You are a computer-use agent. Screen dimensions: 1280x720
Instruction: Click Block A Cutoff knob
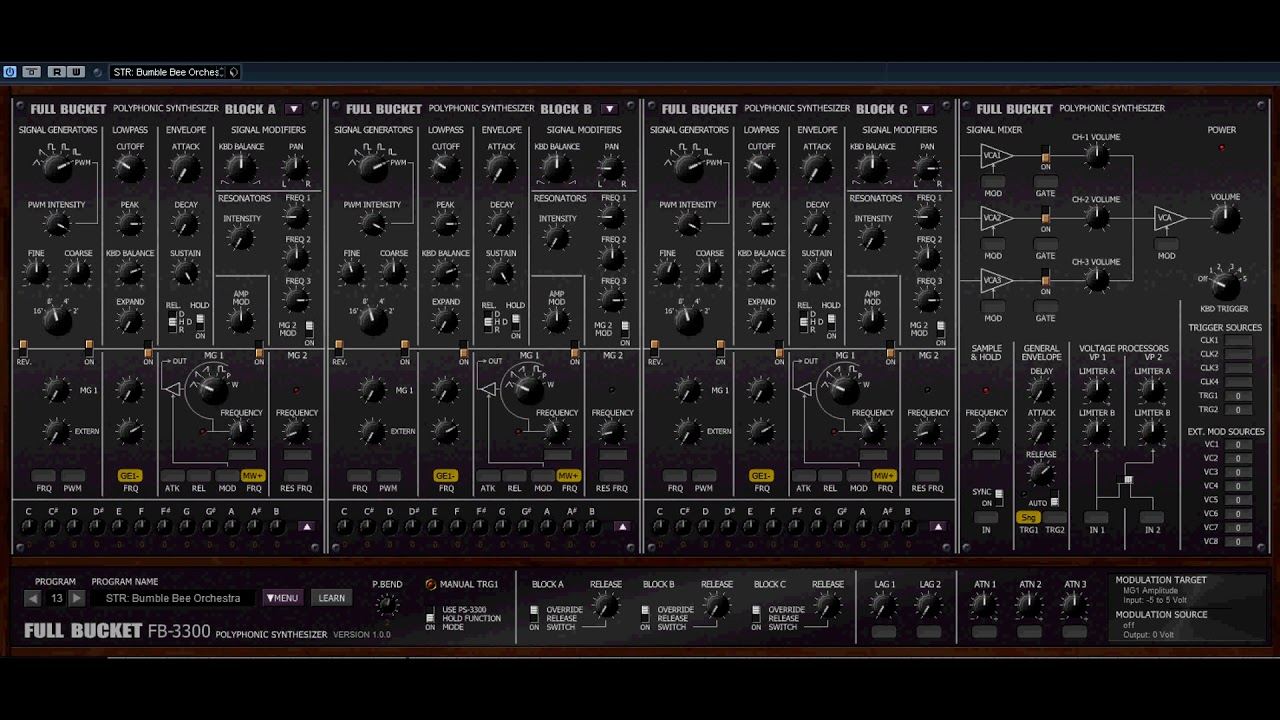[x=130, y=168]
